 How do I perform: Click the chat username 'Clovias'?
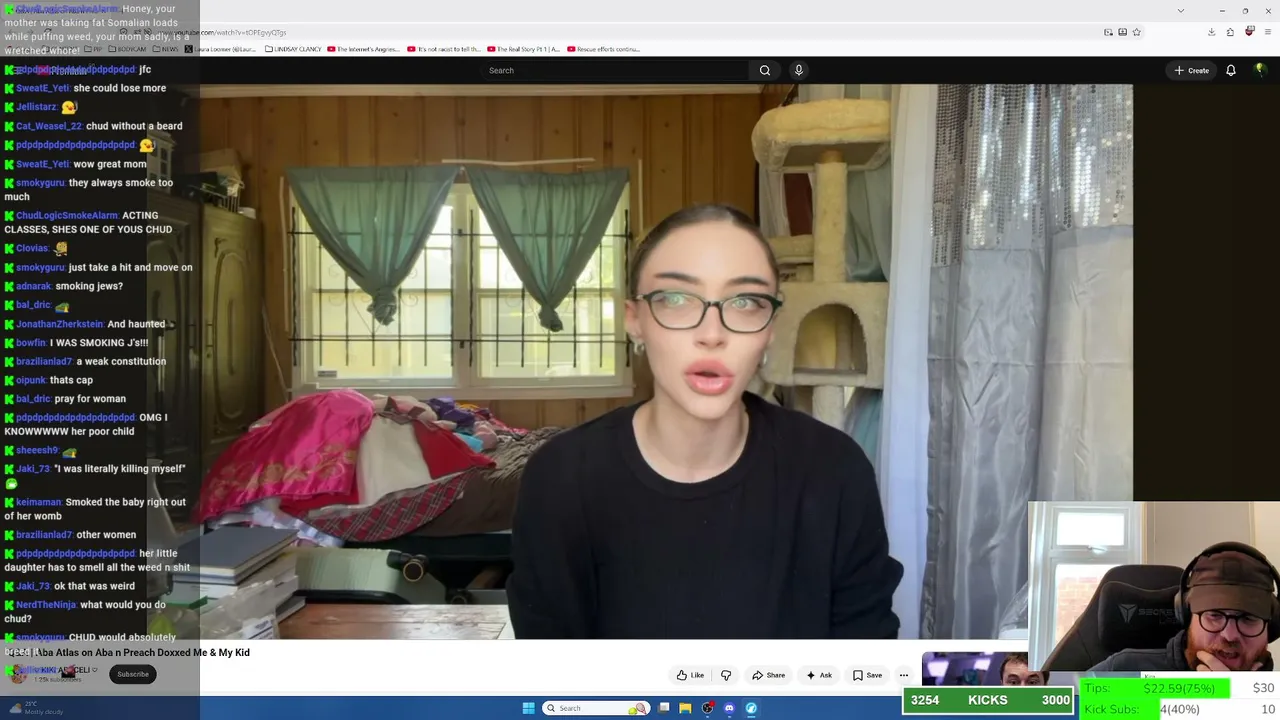click(x=32, y=248)
